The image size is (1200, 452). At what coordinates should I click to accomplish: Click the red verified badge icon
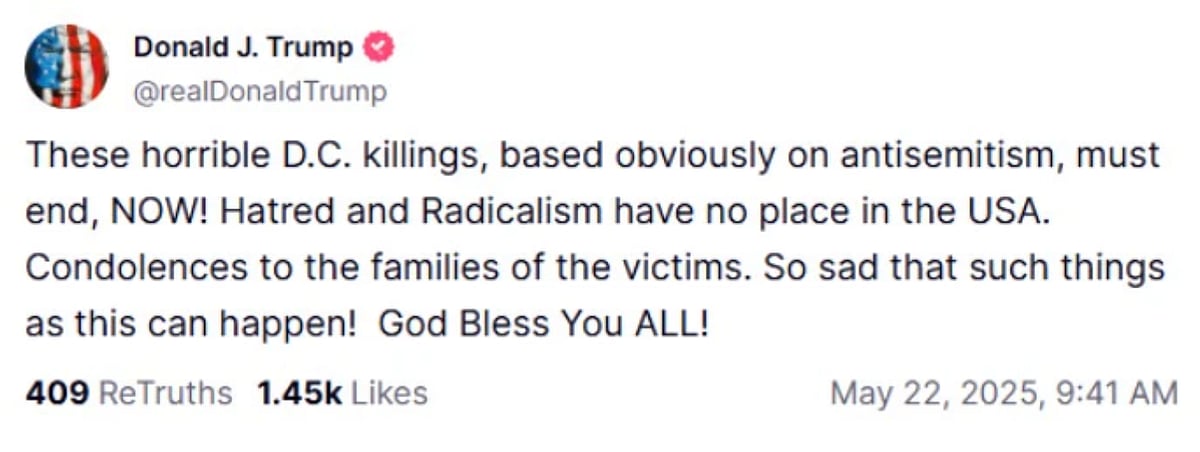pyautogui.click(x=382, y=46)
